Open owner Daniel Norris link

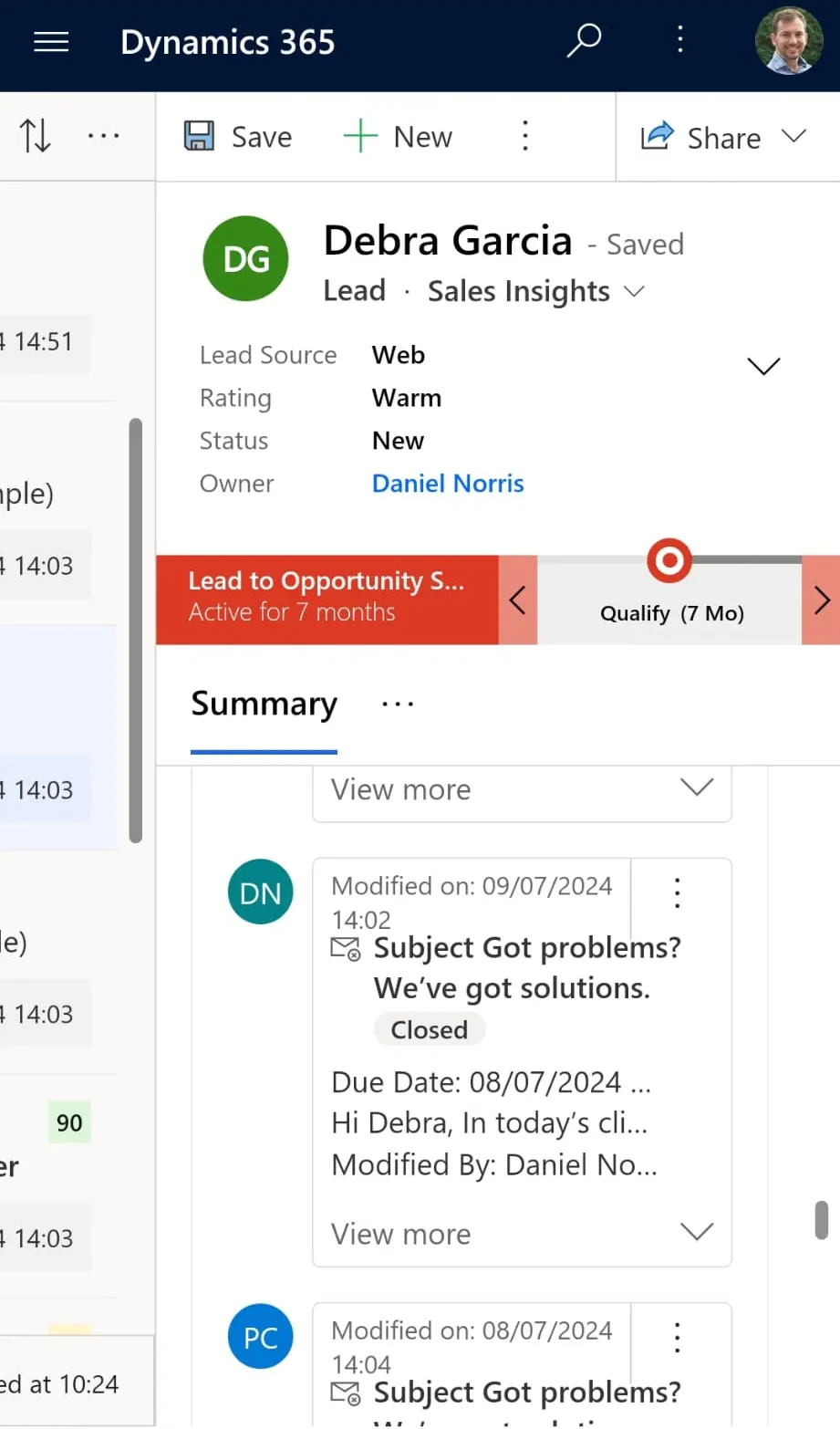(x=448, y=484)
